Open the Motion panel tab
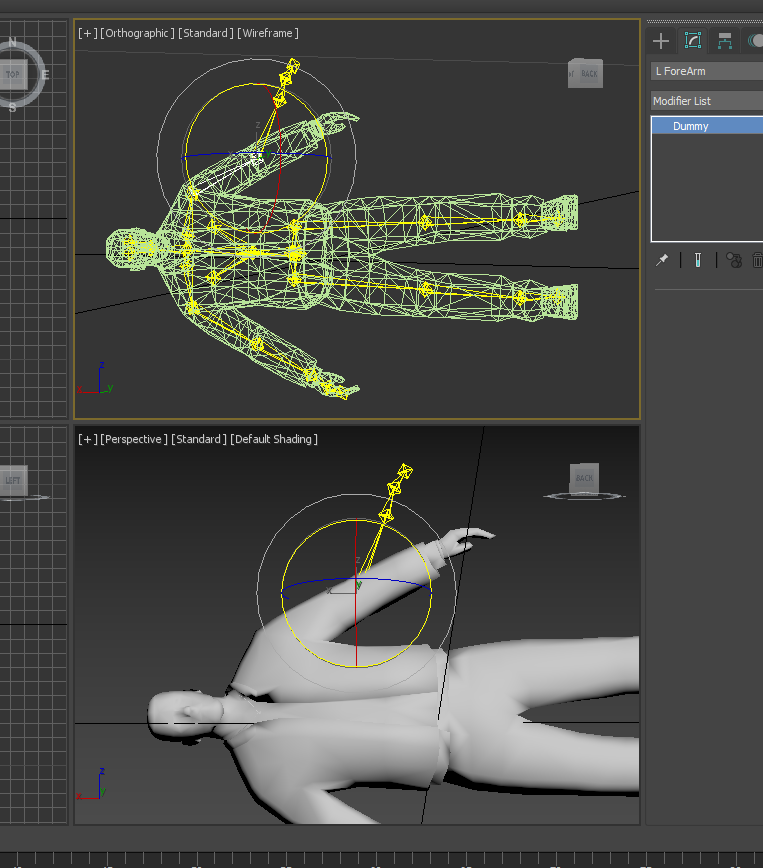The width and height of the screenshot is (763, 868). 755,41
